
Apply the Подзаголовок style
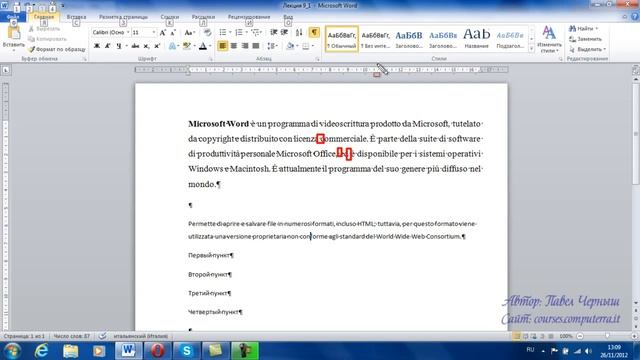[x=510, y=39]
